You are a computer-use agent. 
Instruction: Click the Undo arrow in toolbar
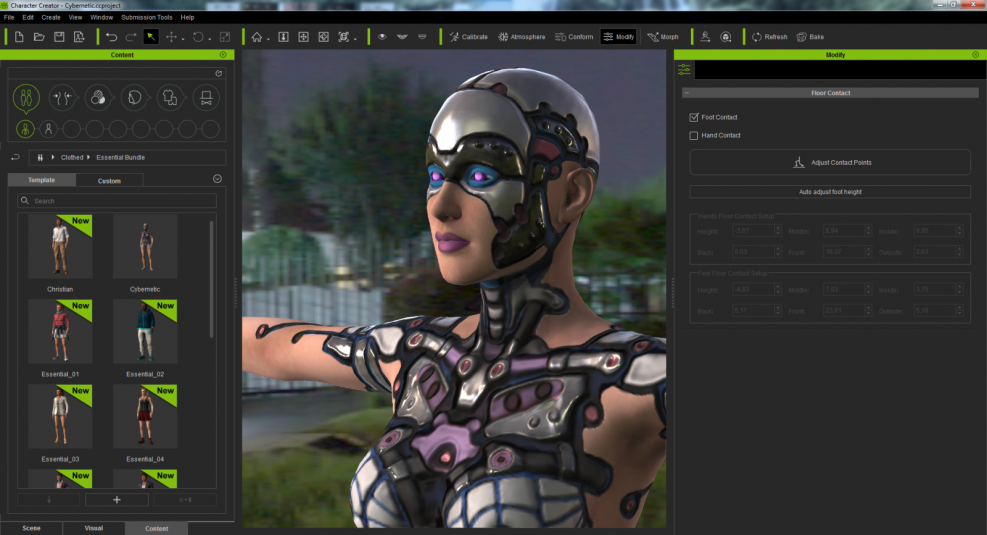click(x=111, y=37)
